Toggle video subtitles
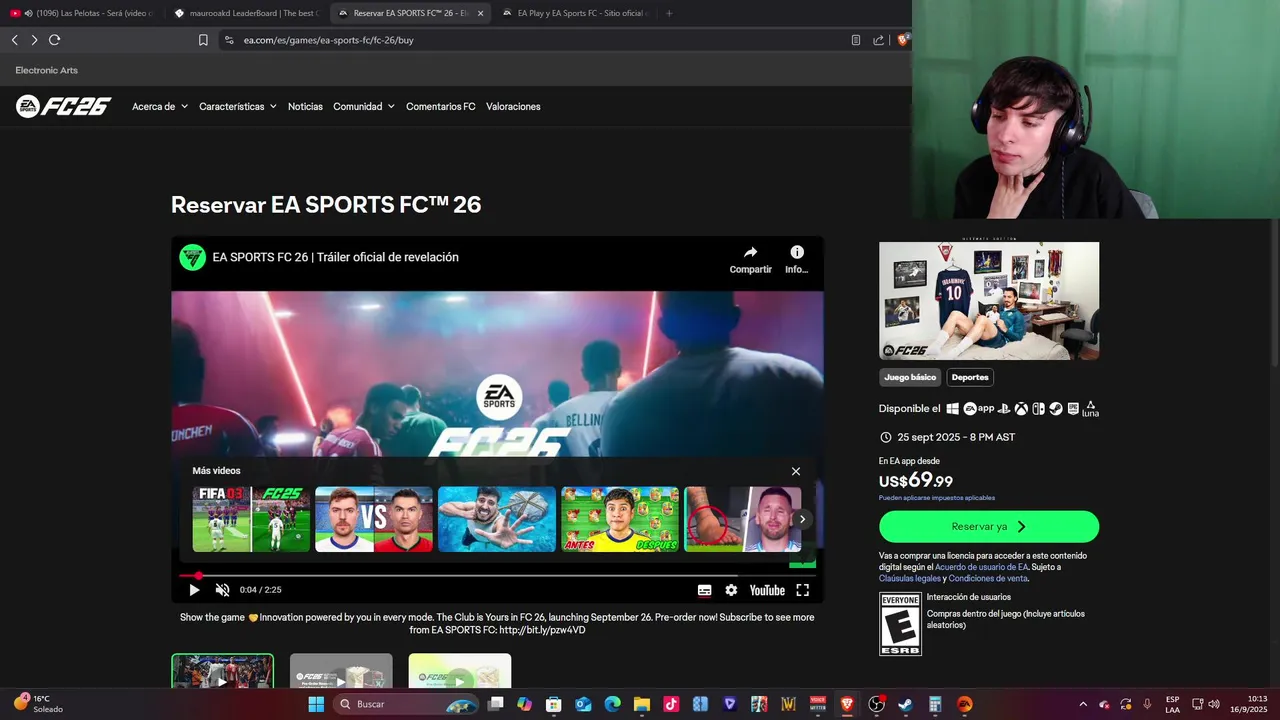Viewport: 1280px width, 720px height. coord(704,590)
